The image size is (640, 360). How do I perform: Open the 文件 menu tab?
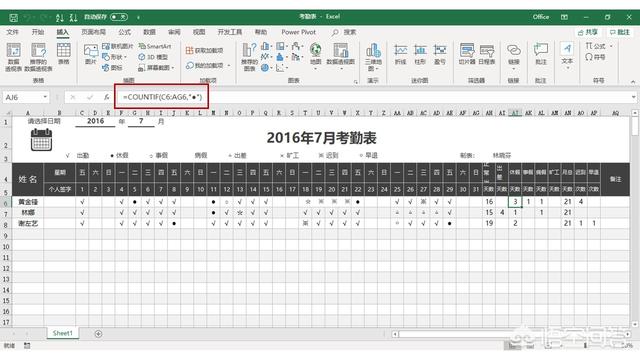point(12,32)
